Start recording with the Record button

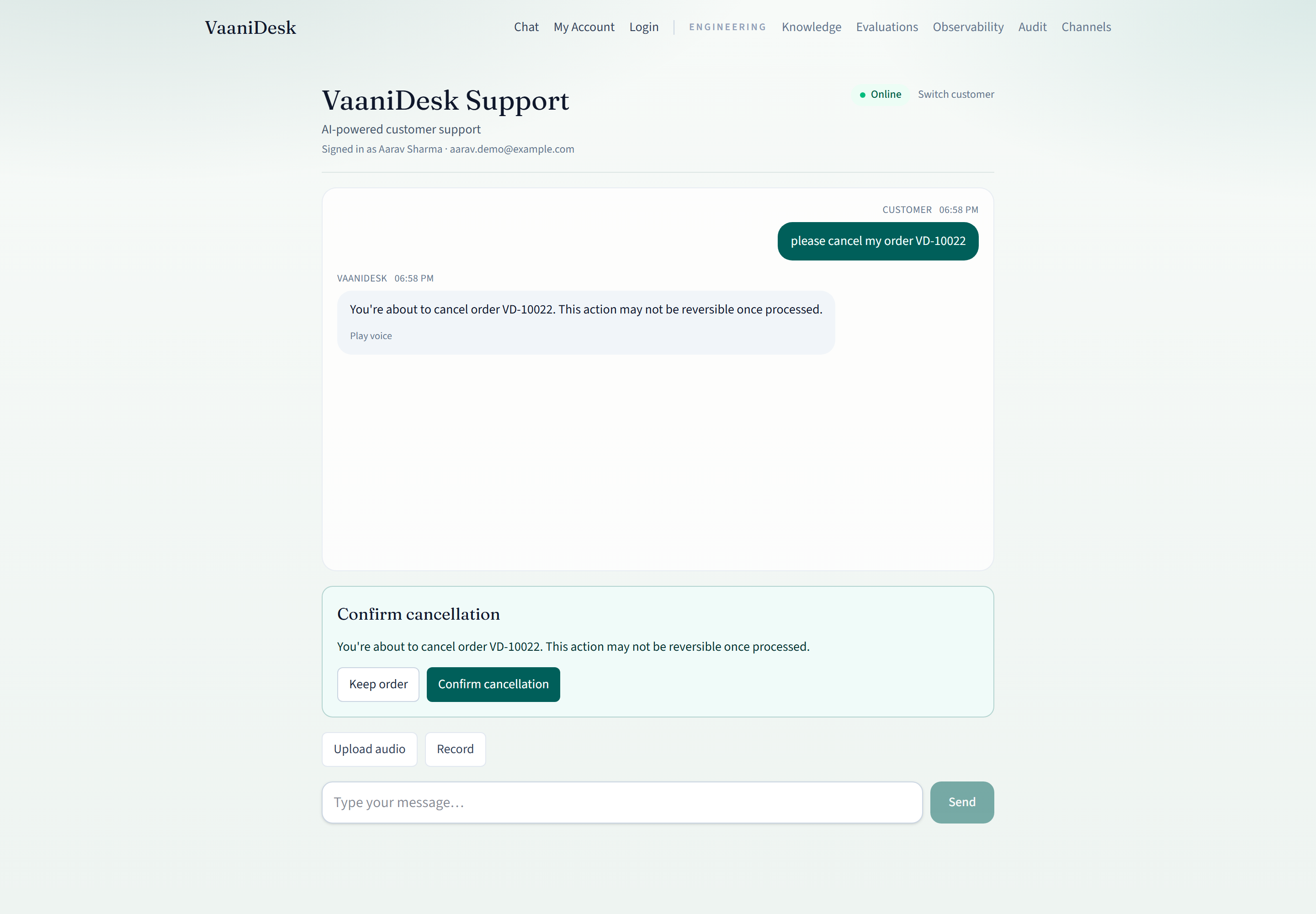[455, 749]
